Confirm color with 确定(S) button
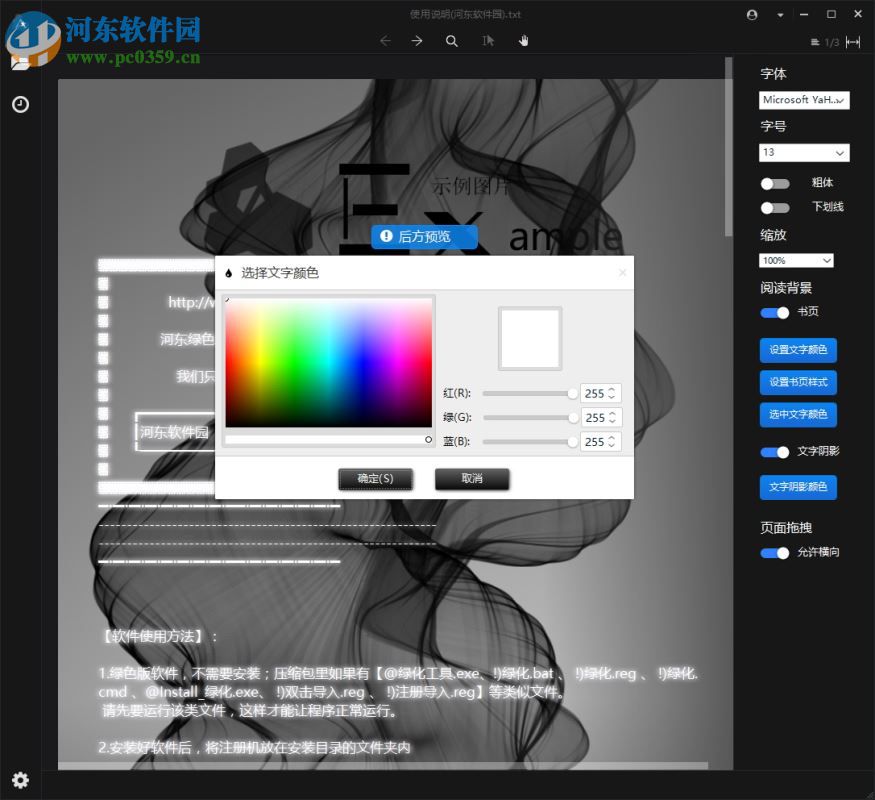Viewport: 875px width, 800px height. click(376, 479)
